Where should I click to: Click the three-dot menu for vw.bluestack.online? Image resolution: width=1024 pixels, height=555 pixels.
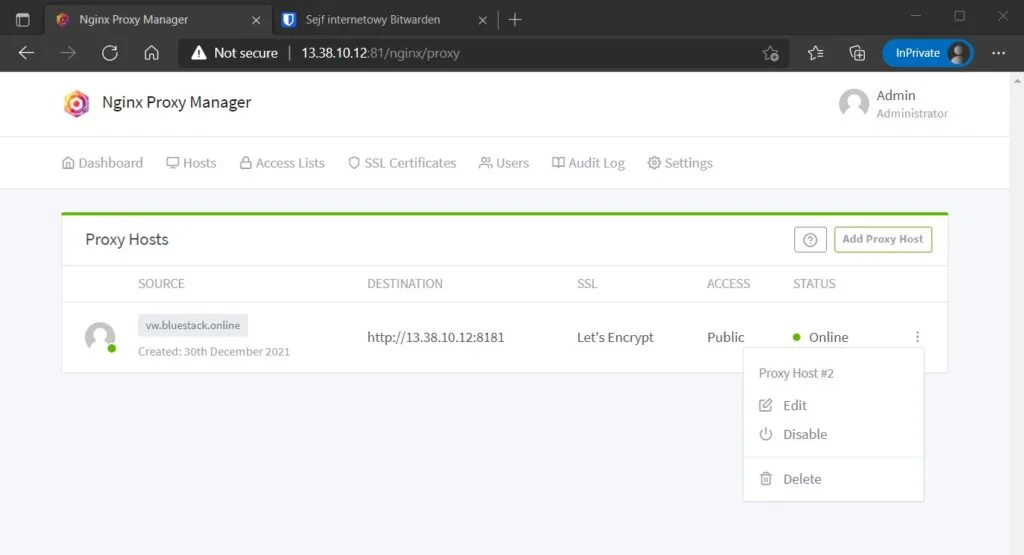(918, 337)
